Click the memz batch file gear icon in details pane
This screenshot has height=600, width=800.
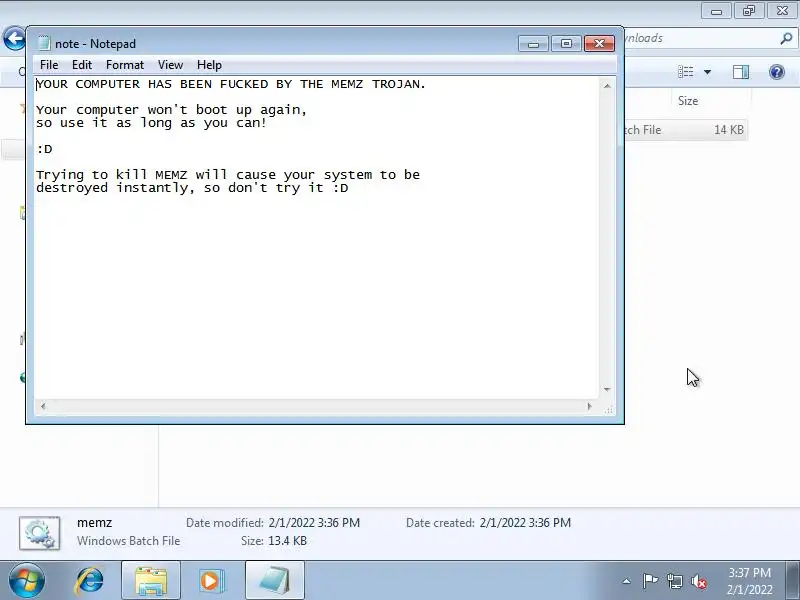click(x=40, y=533)
